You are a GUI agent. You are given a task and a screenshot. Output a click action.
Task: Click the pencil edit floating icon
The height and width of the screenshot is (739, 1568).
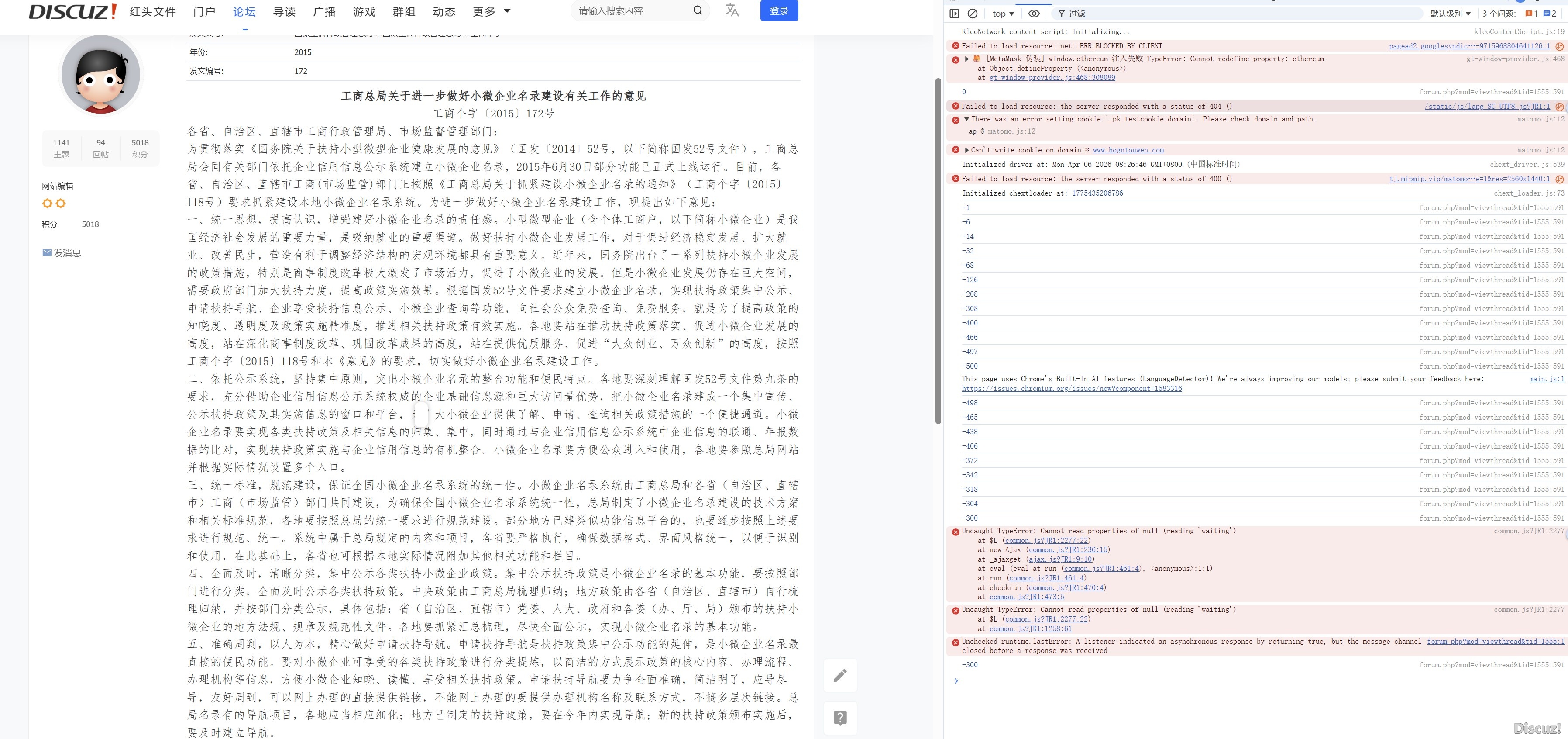(x=840, y=675)
